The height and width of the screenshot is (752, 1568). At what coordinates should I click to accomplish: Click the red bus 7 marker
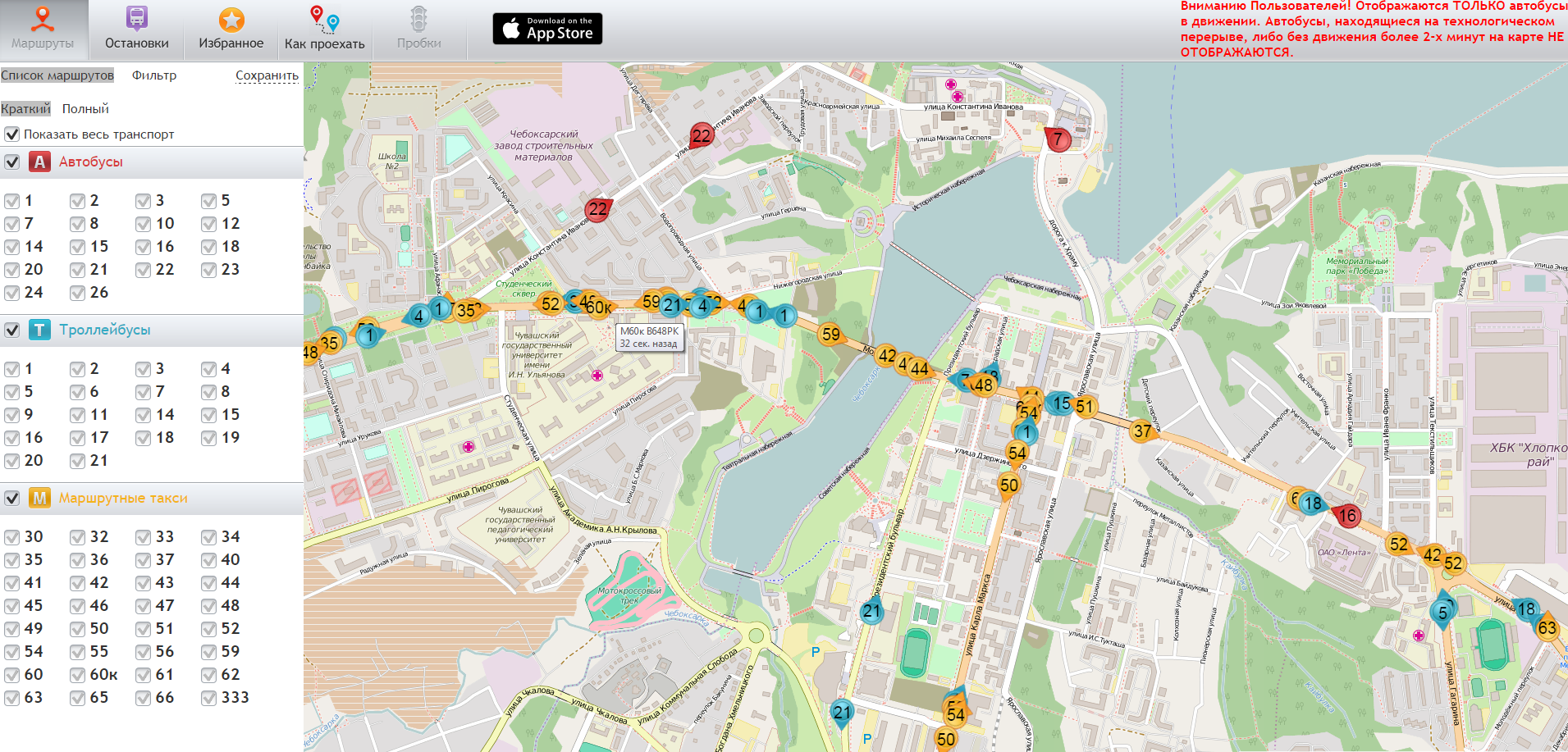1058,139
